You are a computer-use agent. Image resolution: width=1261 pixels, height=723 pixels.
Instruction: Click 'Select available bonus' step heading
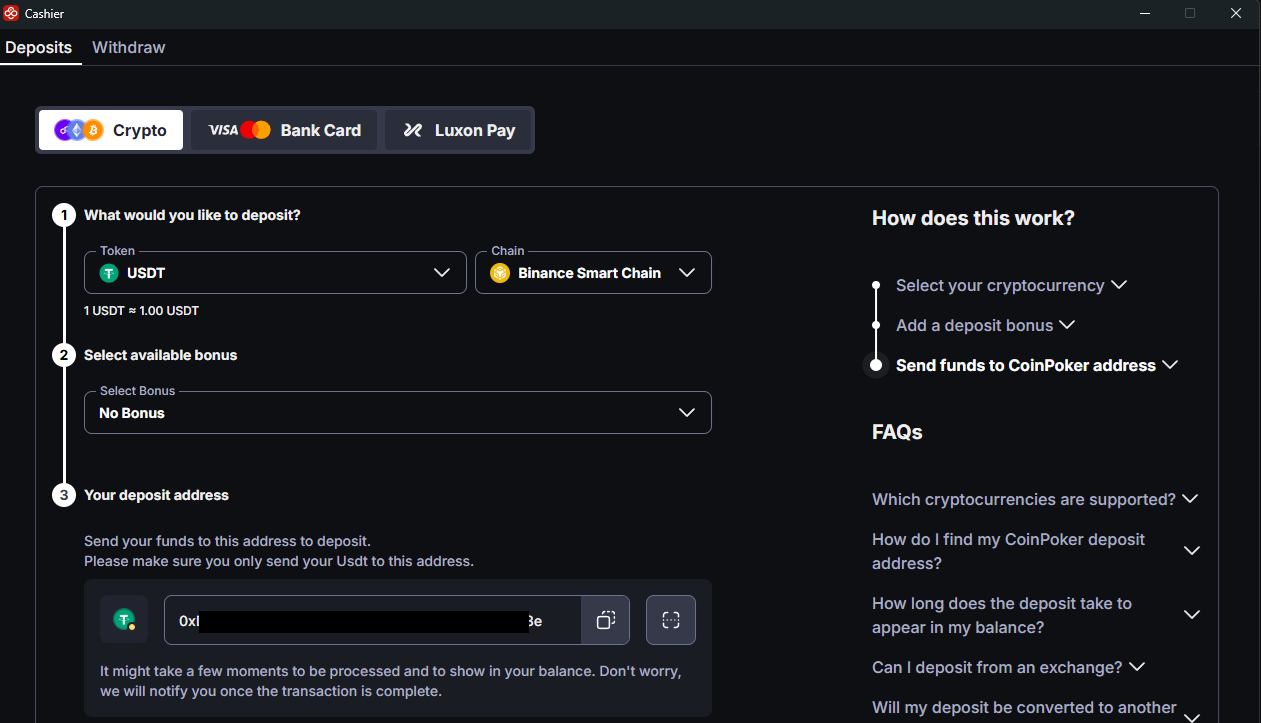coord(160,355)
